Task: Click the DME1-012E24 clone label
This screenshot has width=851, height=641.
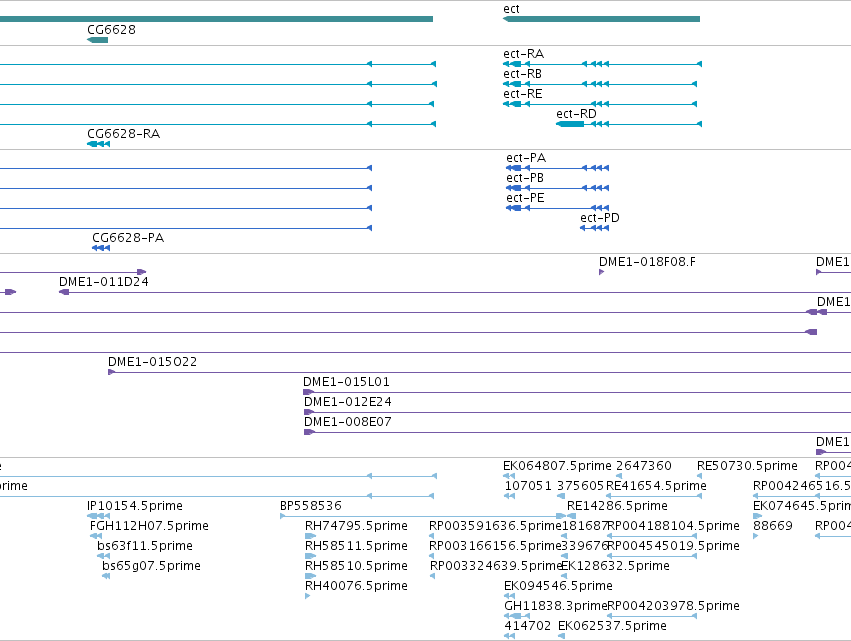Action: click(347, 402)
